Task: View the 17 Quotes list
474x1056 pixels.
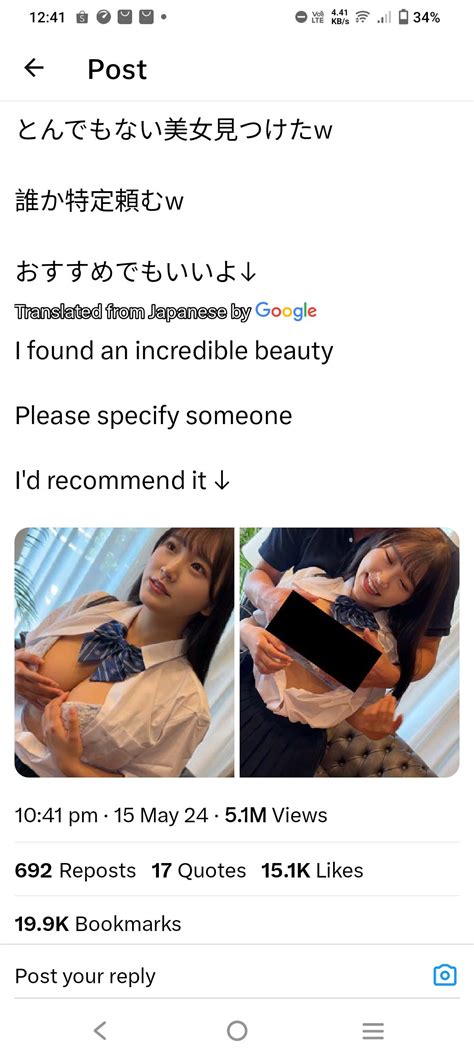Action: [199, 870]
